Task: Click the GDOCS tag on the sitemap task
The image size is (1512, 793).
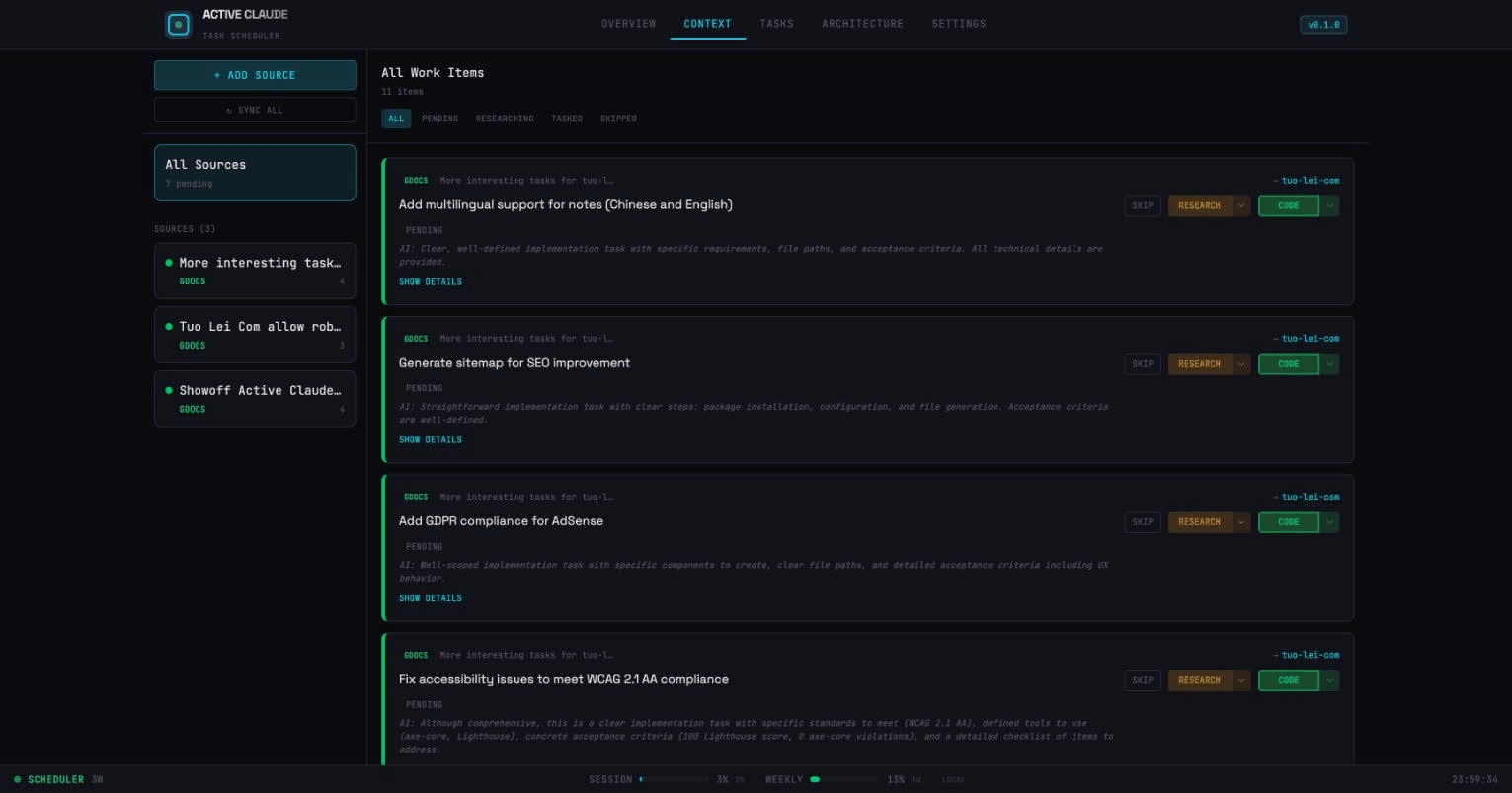Action: [416, 339]
